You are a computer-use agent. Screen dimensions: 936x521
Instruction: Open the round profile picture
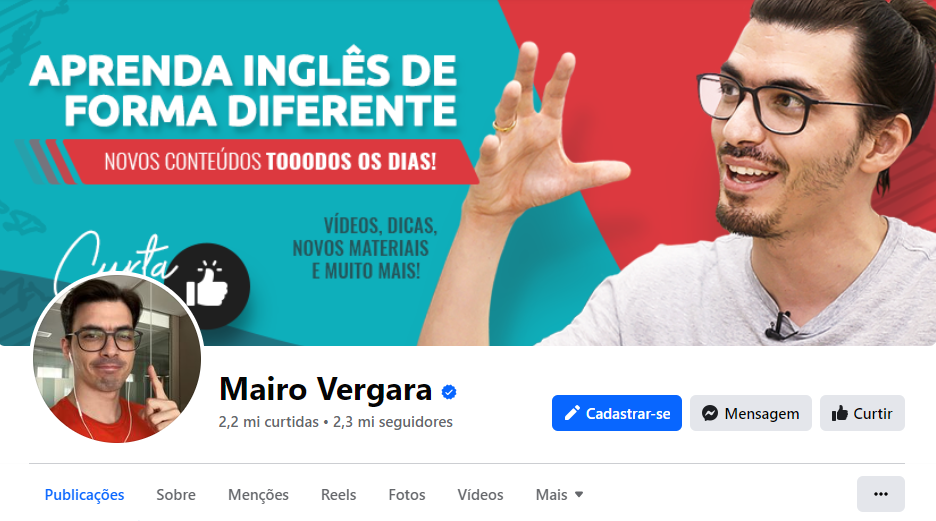point(117,358)
